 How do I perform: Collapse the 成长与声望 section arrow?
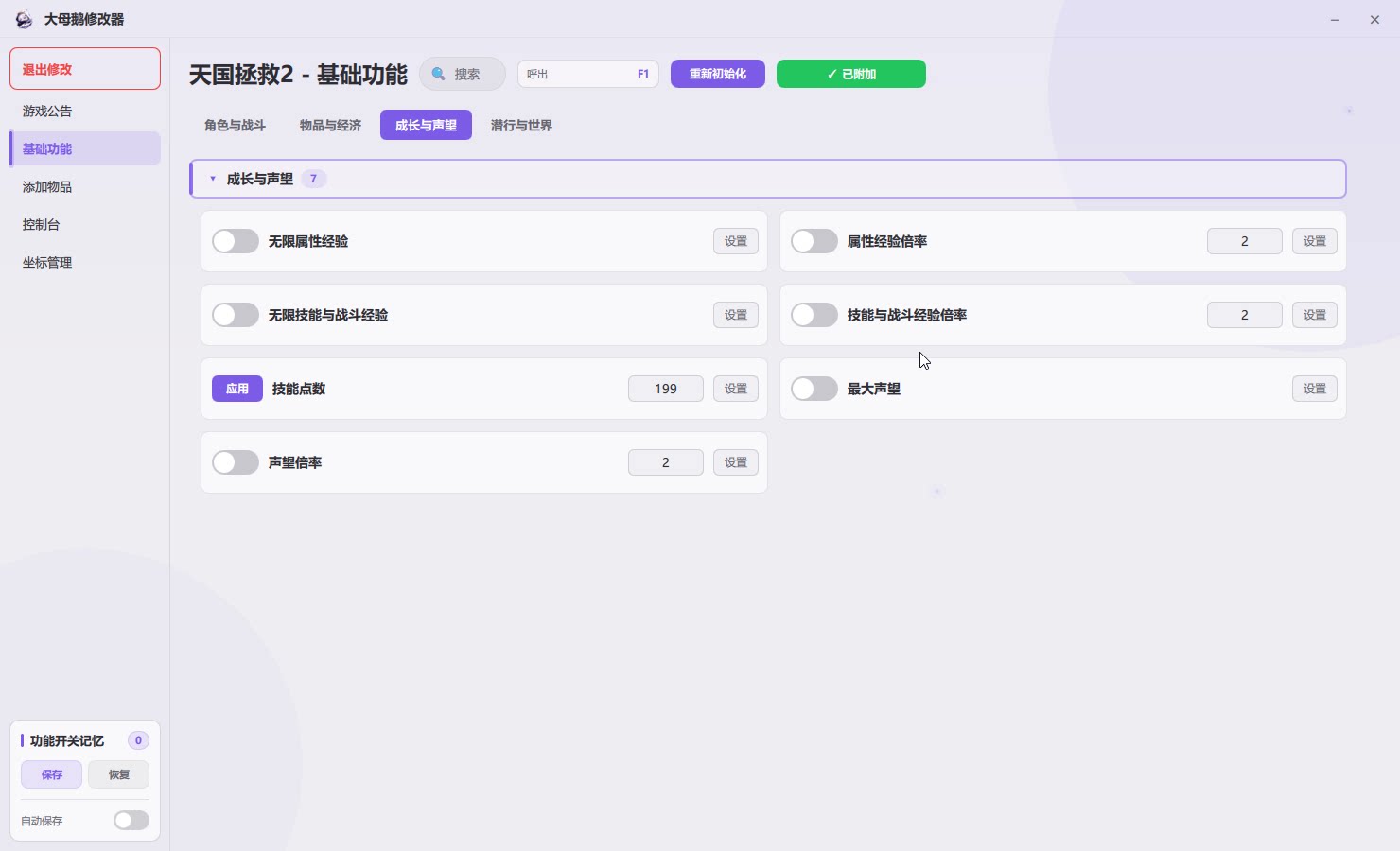coord(213,179)
